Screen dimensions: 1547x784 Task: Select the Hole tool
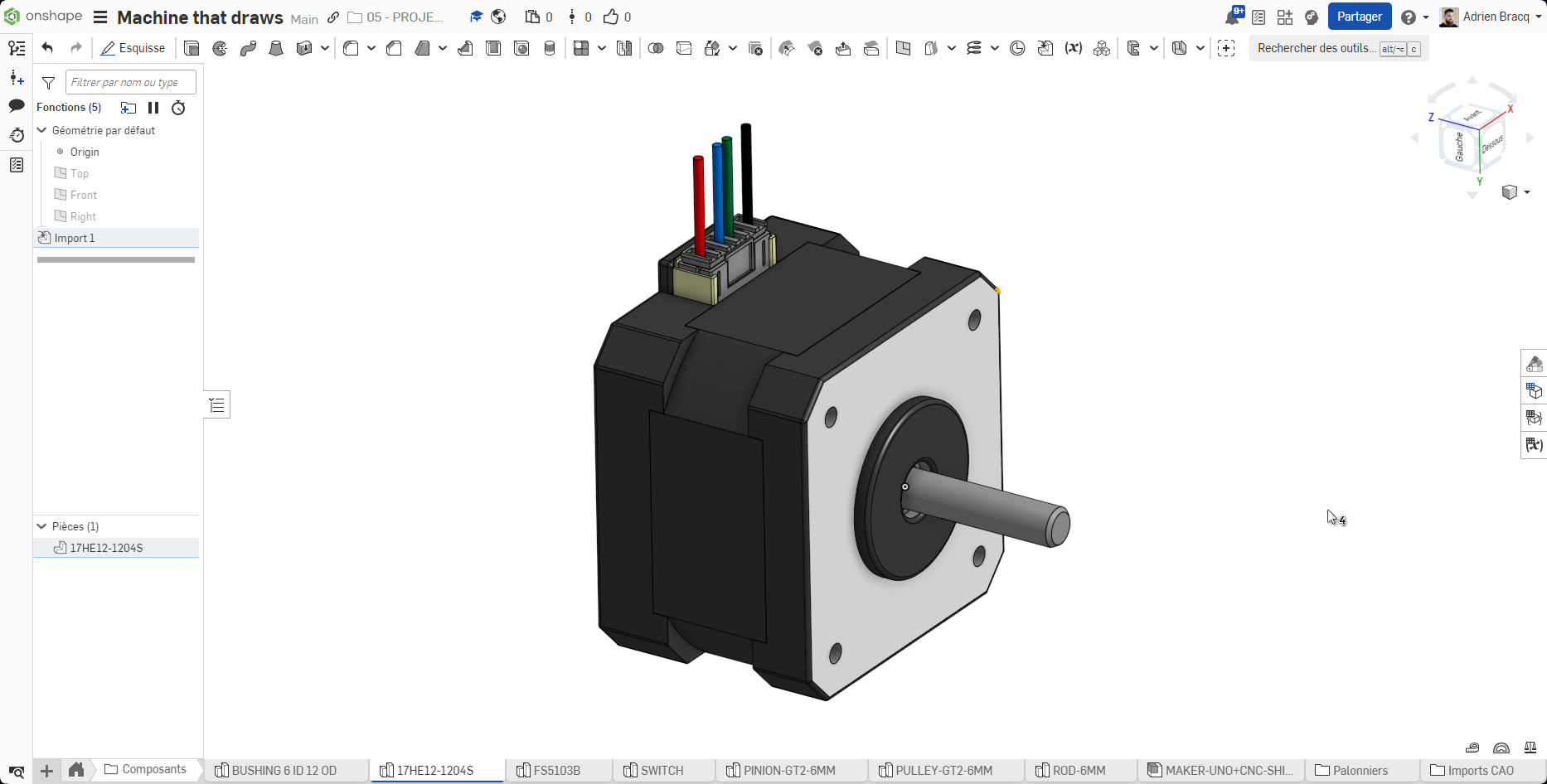click(x=521, y=48)
